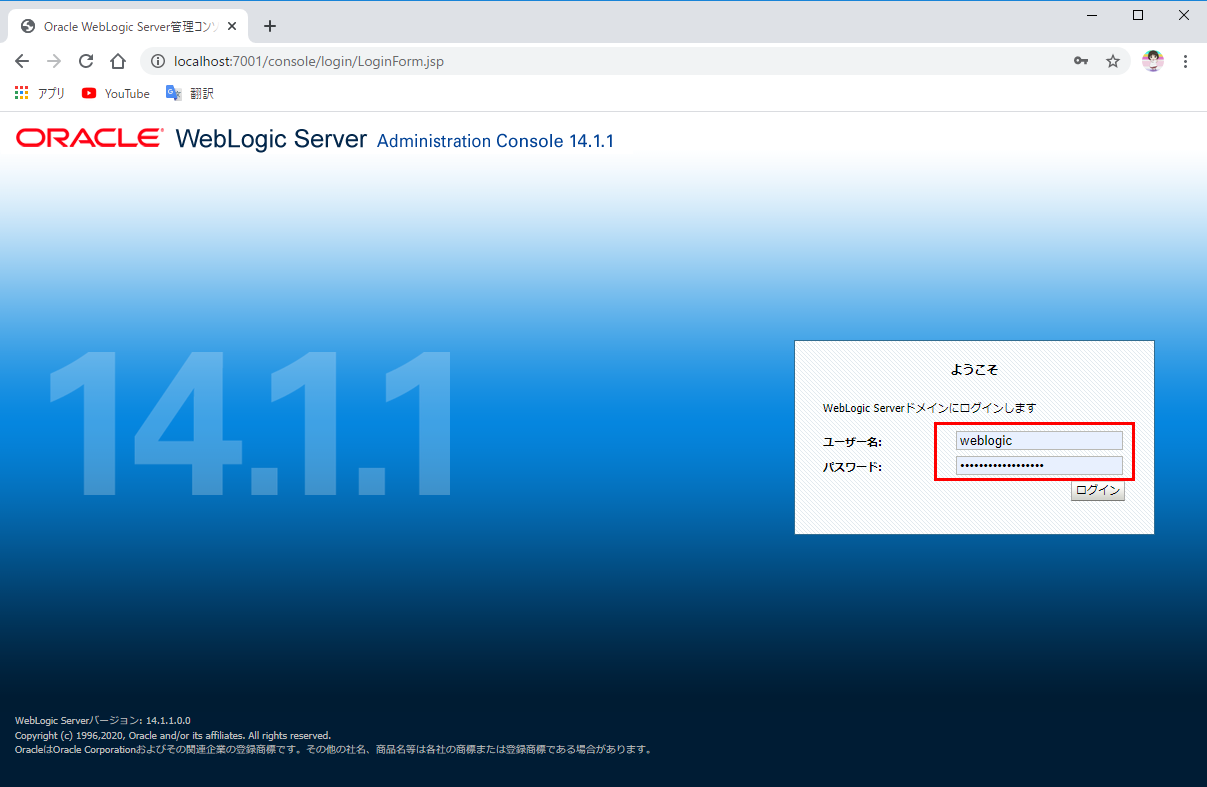Open the Chrome profile avatar
This screenshot has height=787, width=1207.
click(x=1152, y=61)
